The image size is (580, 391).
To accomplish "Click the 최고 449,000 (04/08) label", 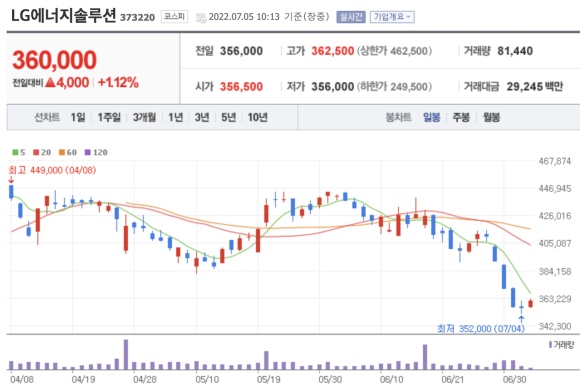I will pyautogui.click(x=52, y=170).
